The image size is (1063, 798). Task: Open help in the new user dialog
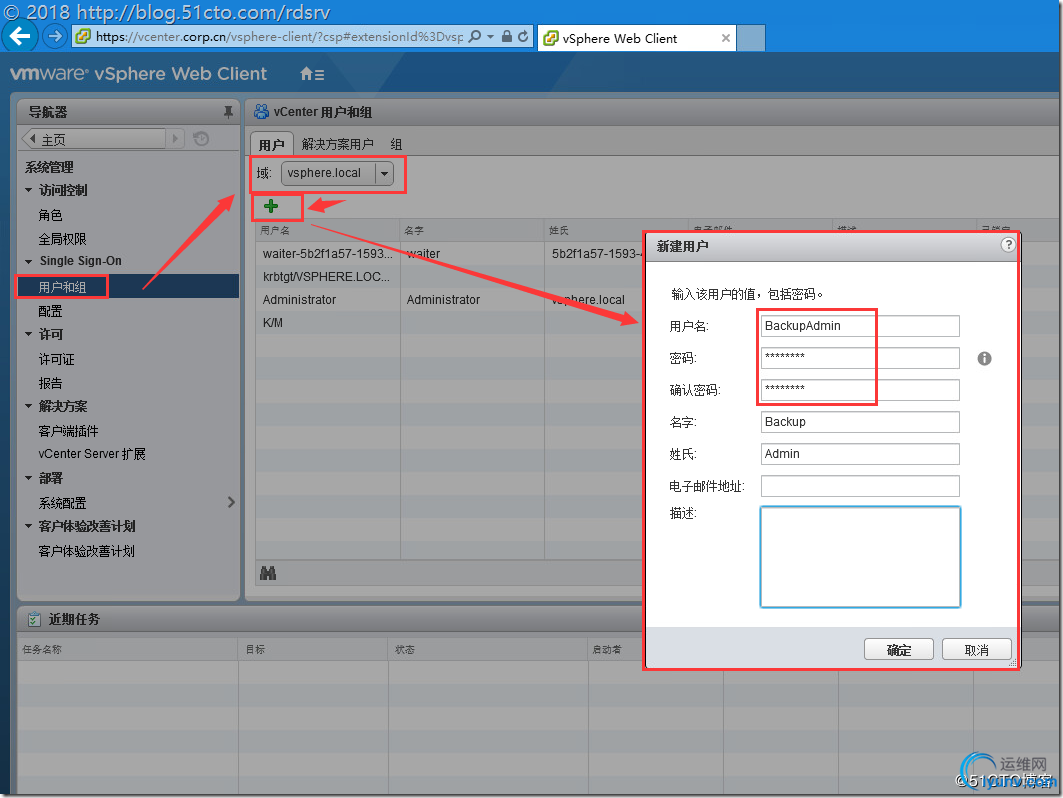[x=1008, y=245]
